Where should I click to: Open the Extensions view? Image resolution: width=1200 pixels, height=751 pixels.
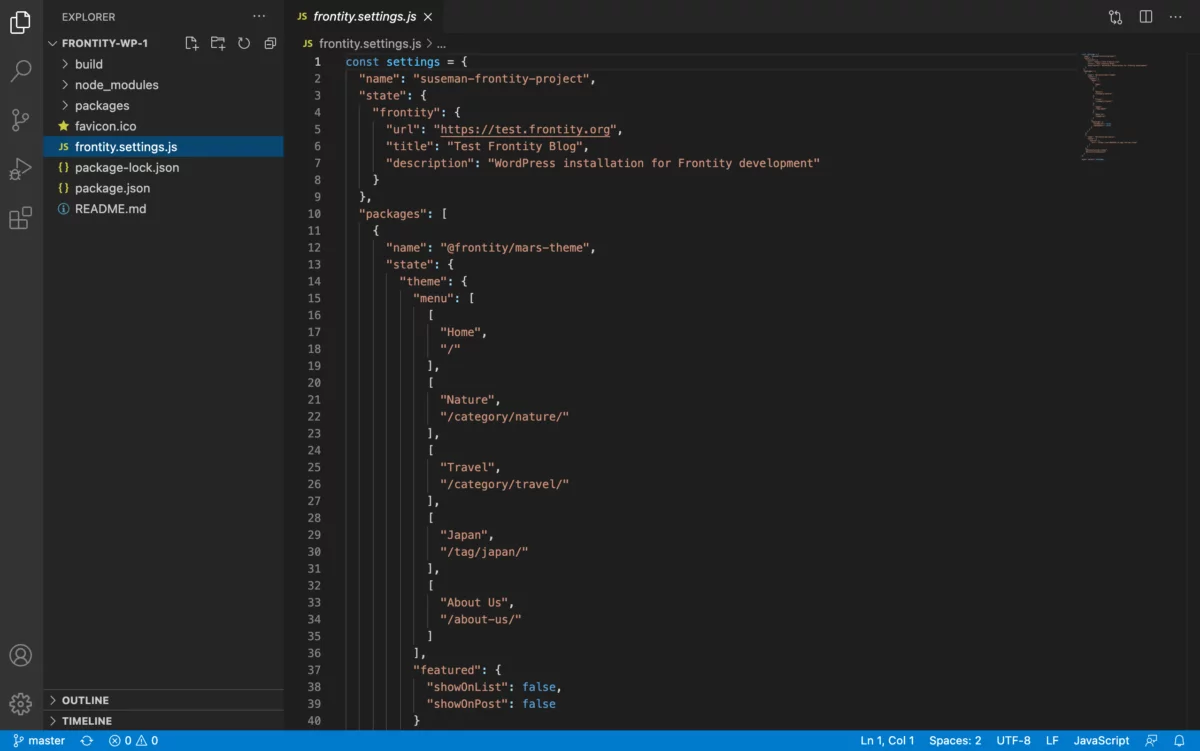click(x=21, y=218)
